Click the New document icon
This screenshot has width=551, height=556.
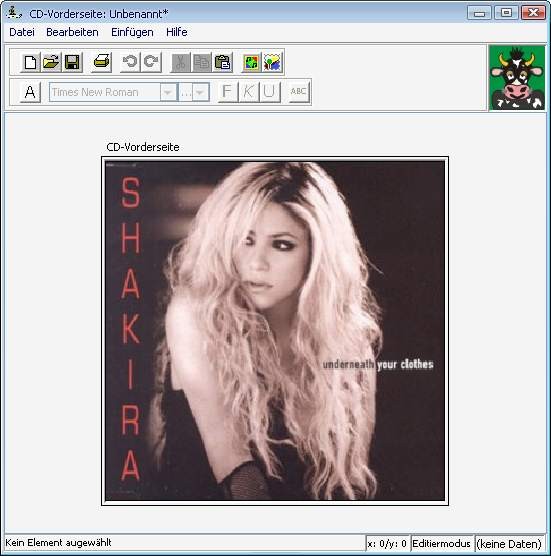(30, 62)
